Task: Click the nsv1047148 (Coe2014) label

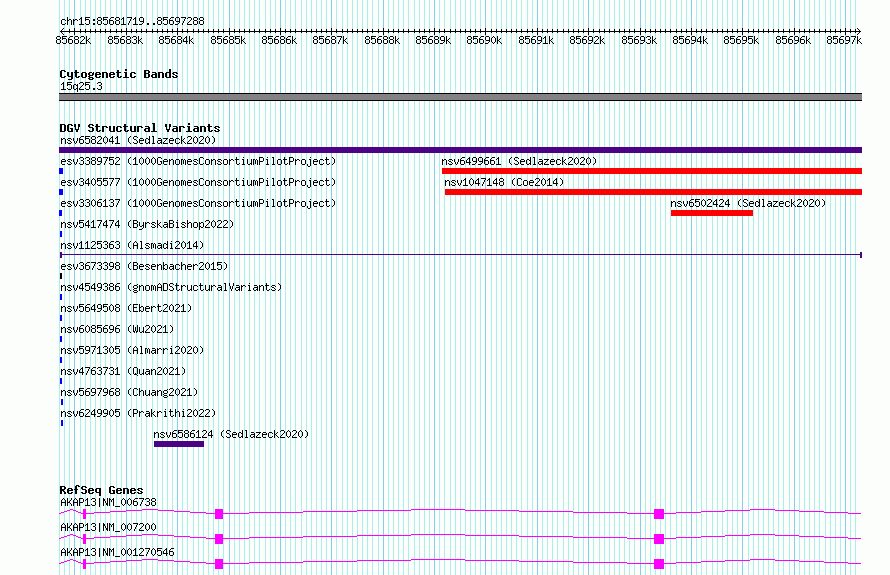Action: pyautogui.click(x=504, y=182)
